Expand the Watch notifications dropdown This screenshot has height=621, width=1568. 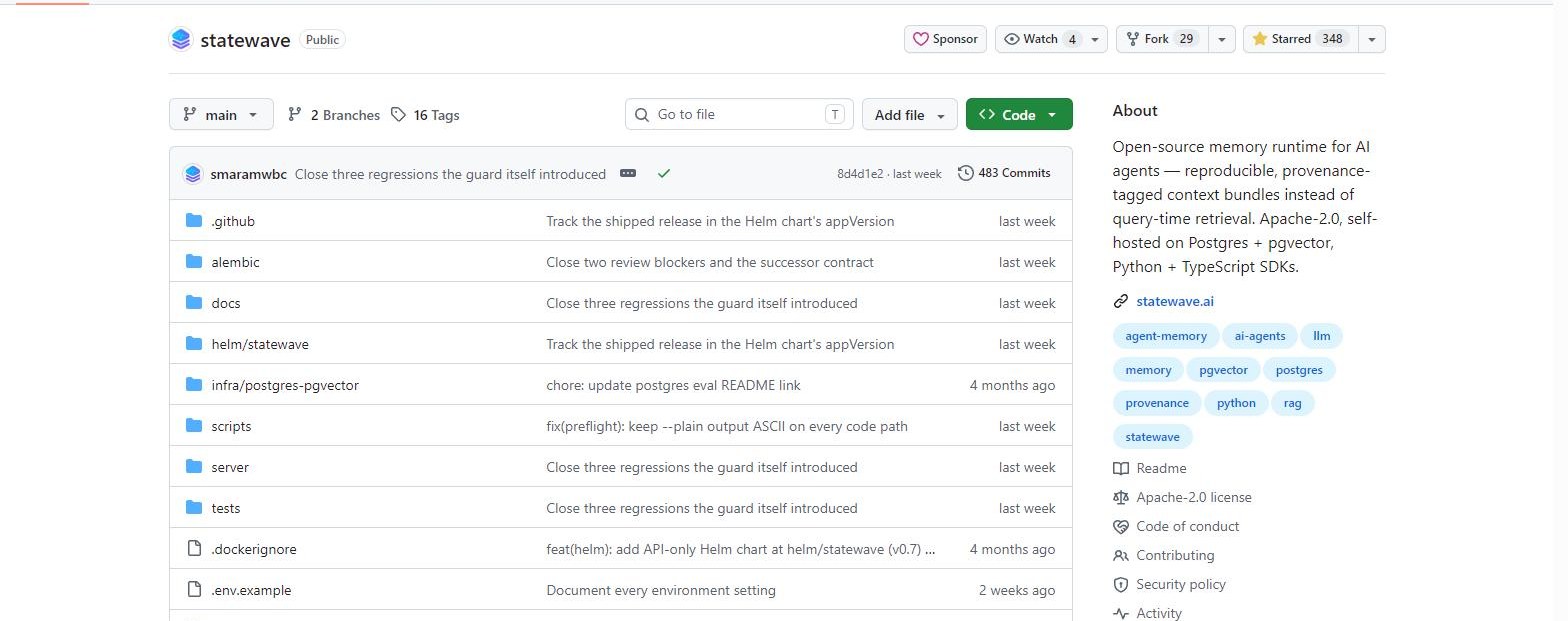[x=1097, y=39]
